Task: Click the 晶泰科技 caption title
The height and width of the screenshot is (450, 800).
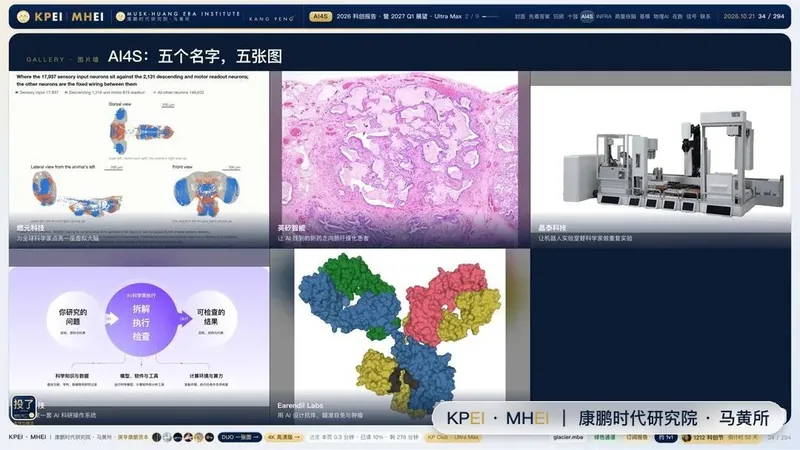Action: tap(552, 228)
